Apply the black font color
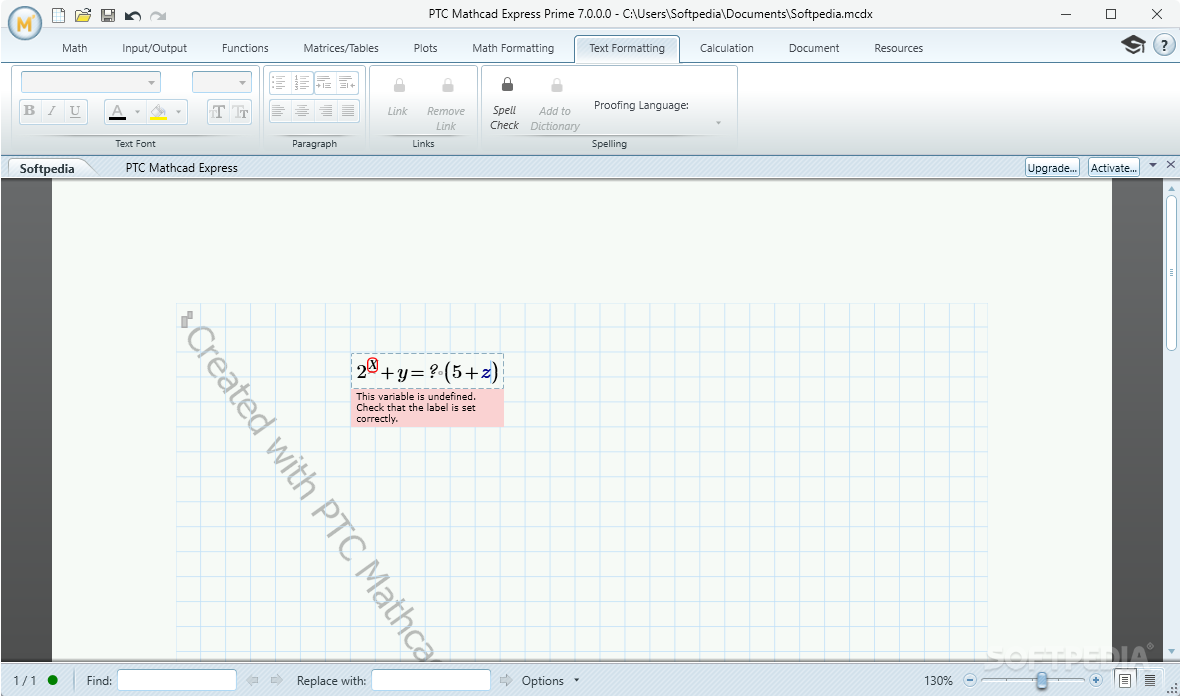 117,112
